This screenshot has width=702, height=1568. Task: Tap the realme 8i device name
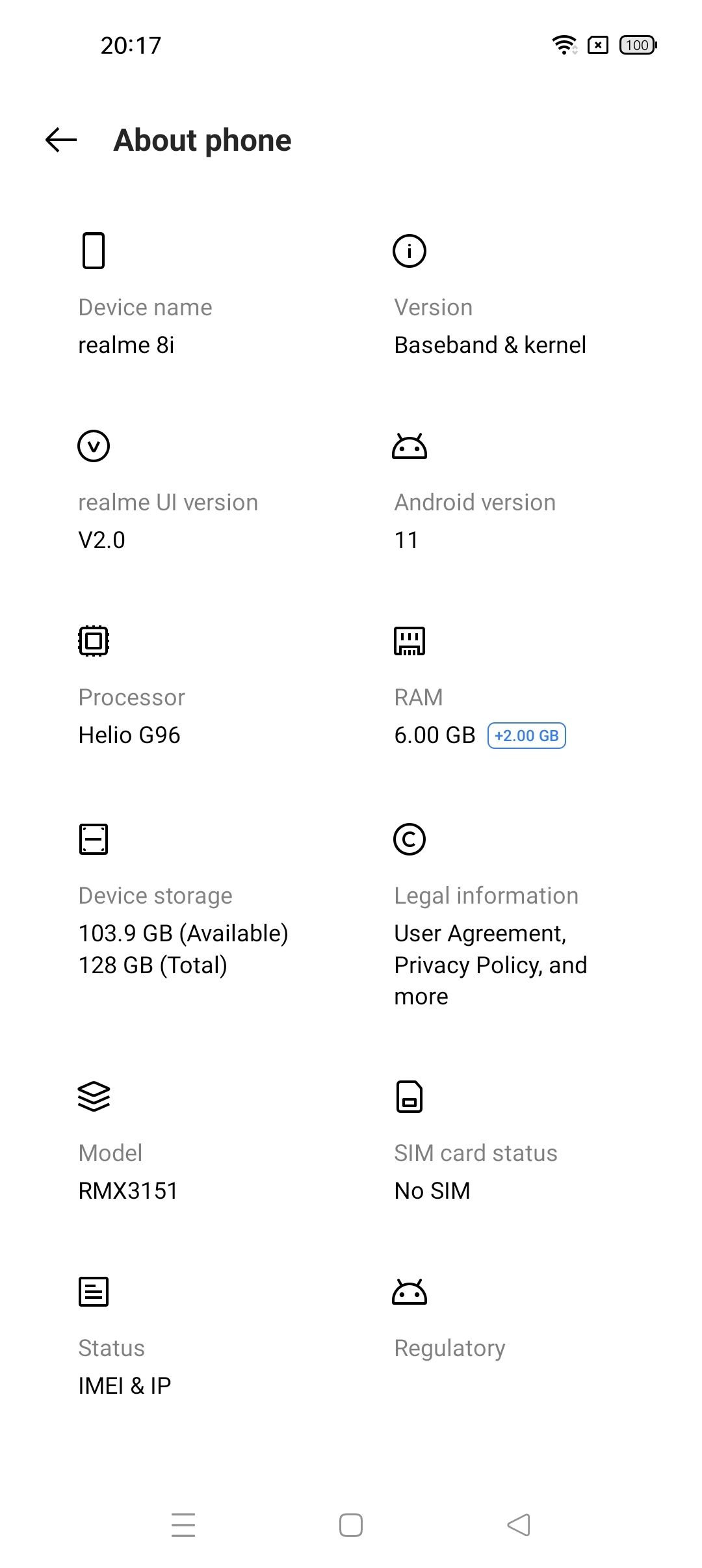tap(126, 345)
